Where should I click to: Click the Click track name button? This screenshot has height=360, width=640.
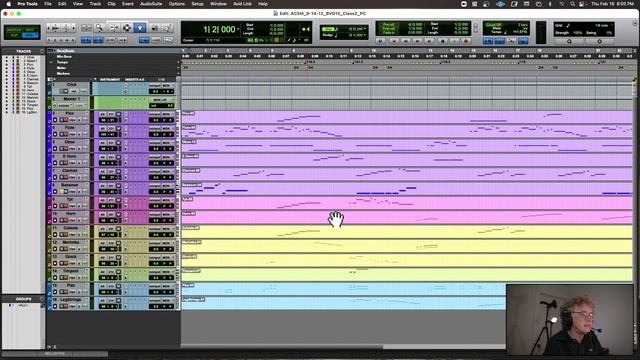point(71,84)
